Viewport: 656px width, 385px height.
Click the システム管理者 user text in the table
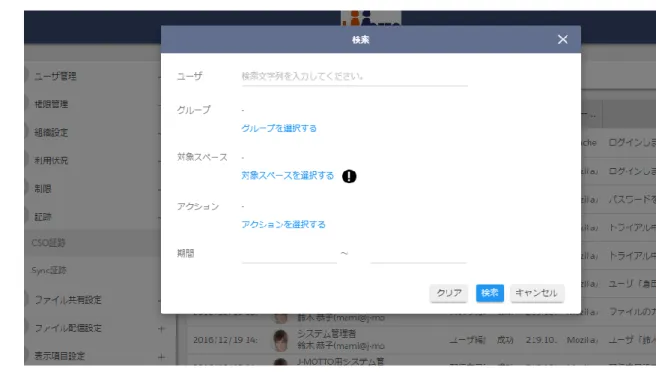[326, 334]
